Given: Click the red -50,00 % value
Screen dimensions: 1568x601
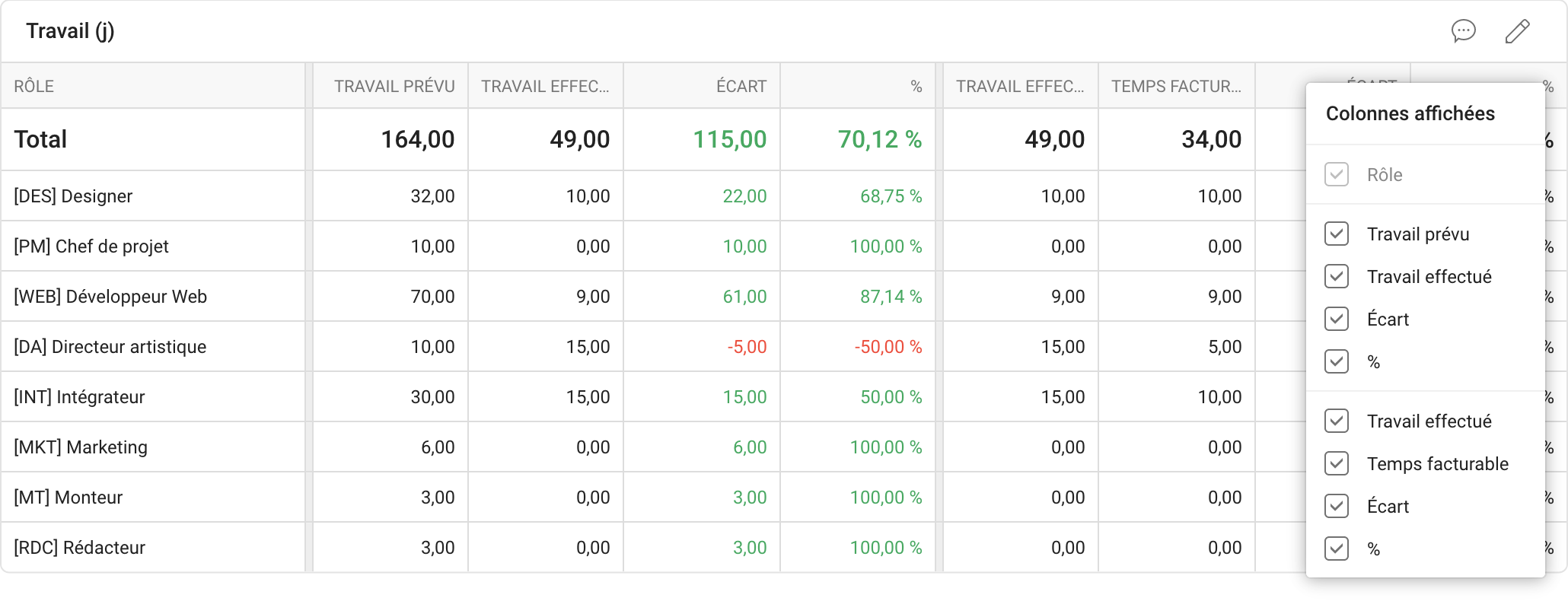Looking at the screenshot, I should pyautogui.click(x=888, y=347).
